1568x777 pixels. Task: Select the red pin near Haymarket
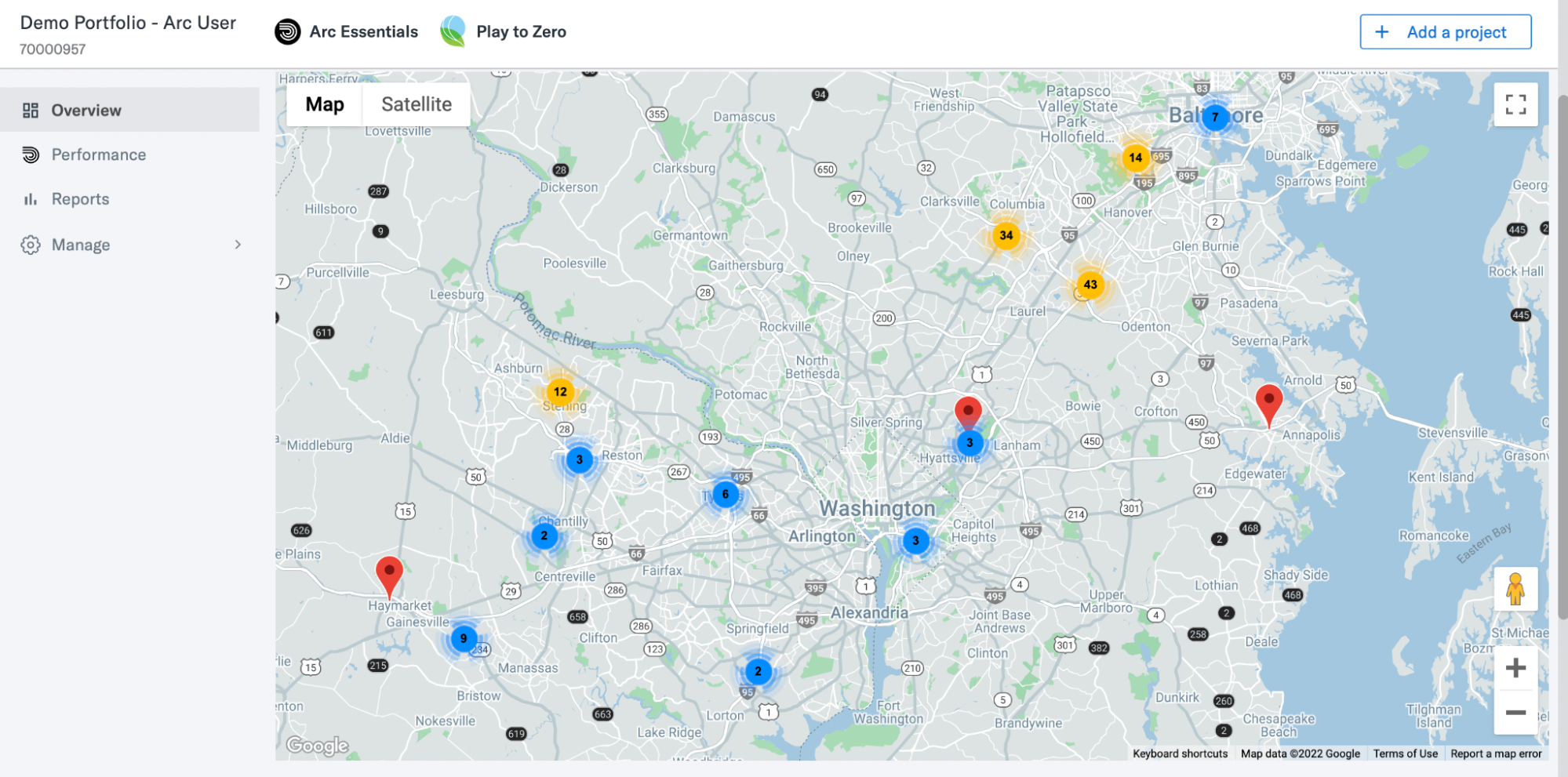[x=389, y=576]
